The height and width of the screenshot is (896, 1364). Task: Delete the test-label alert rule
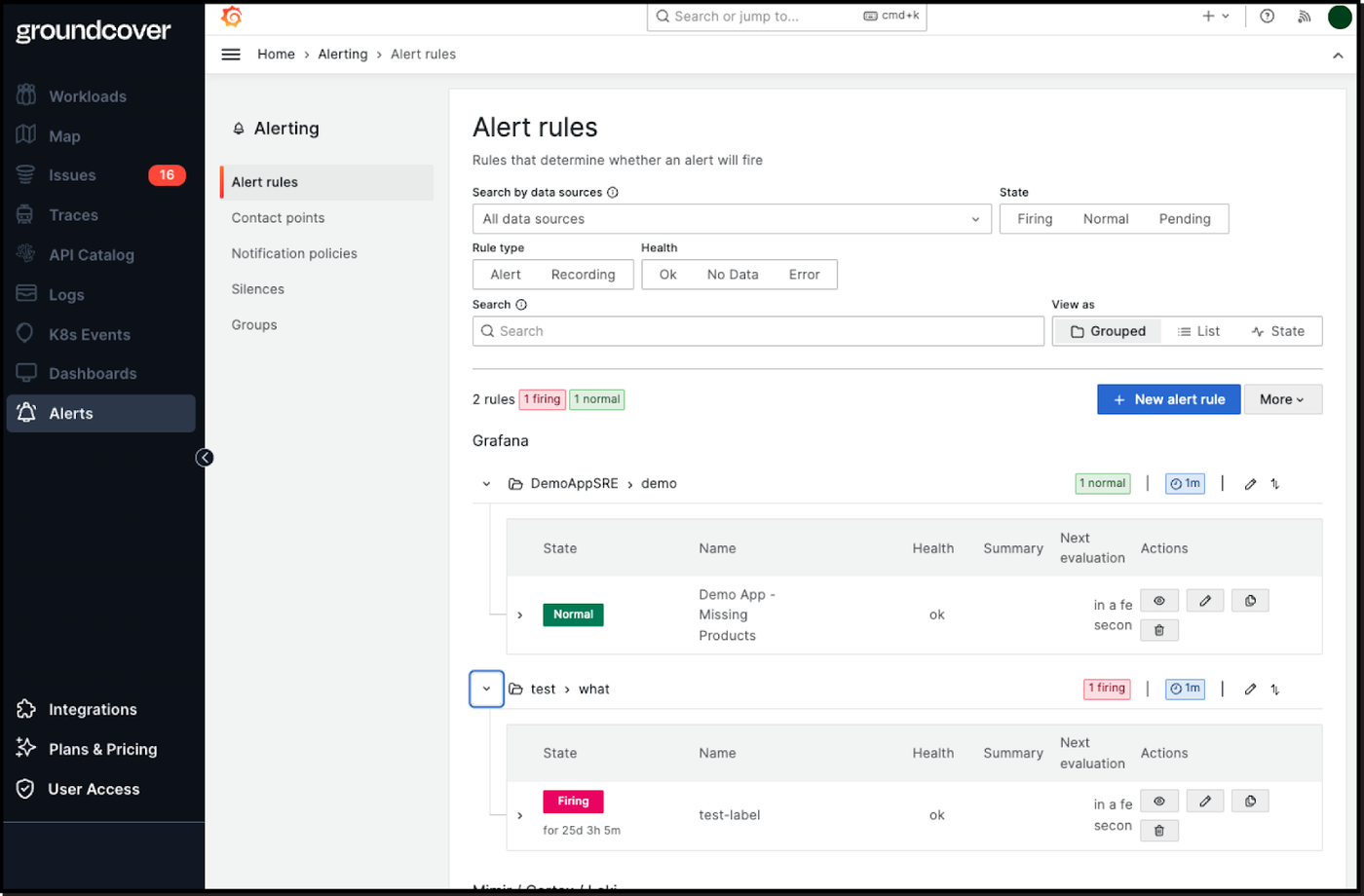pos(1159,831)
